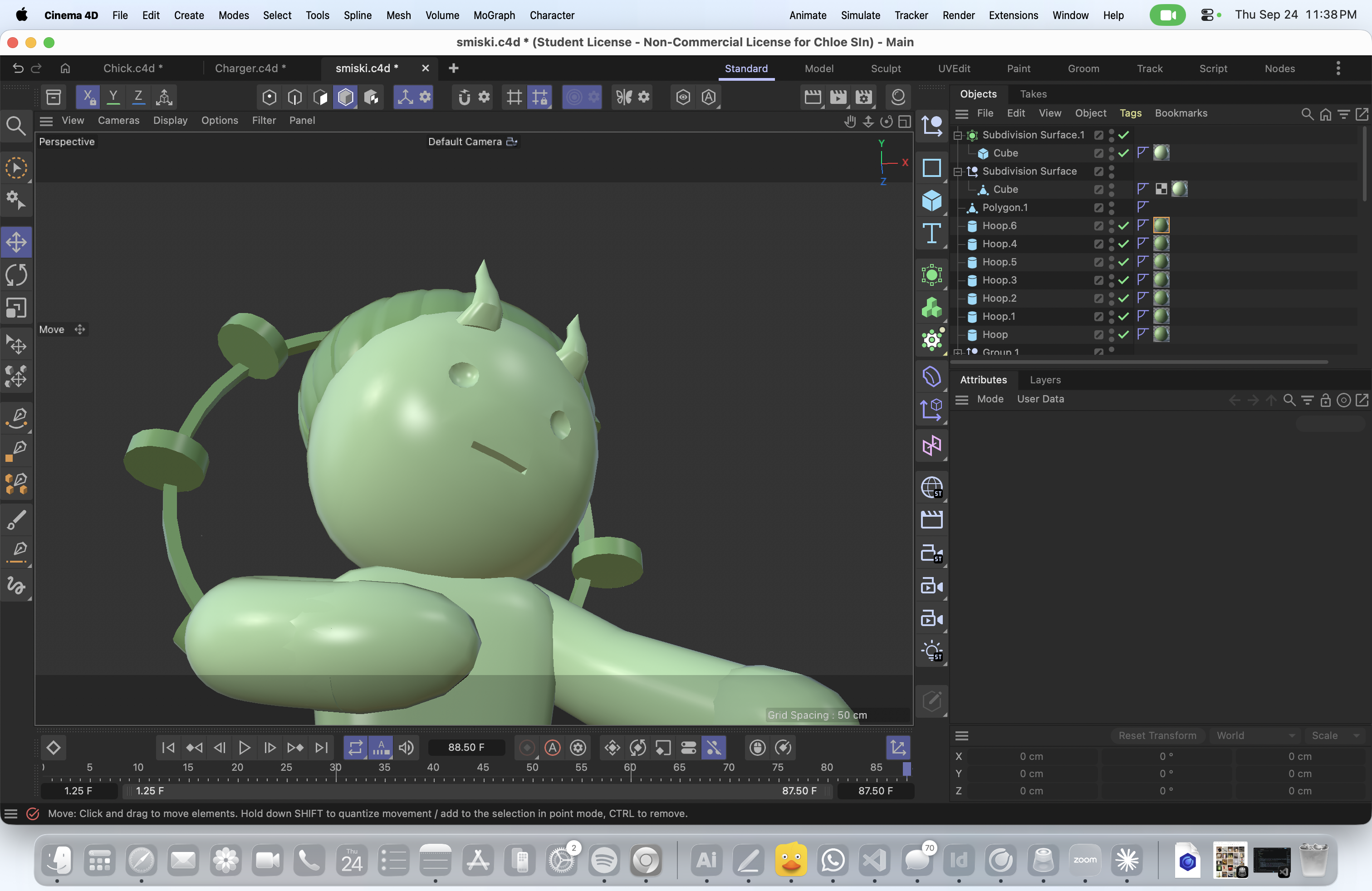Play the animation forwards
The height and width of the screenshot is (891, 1372).
245,748
